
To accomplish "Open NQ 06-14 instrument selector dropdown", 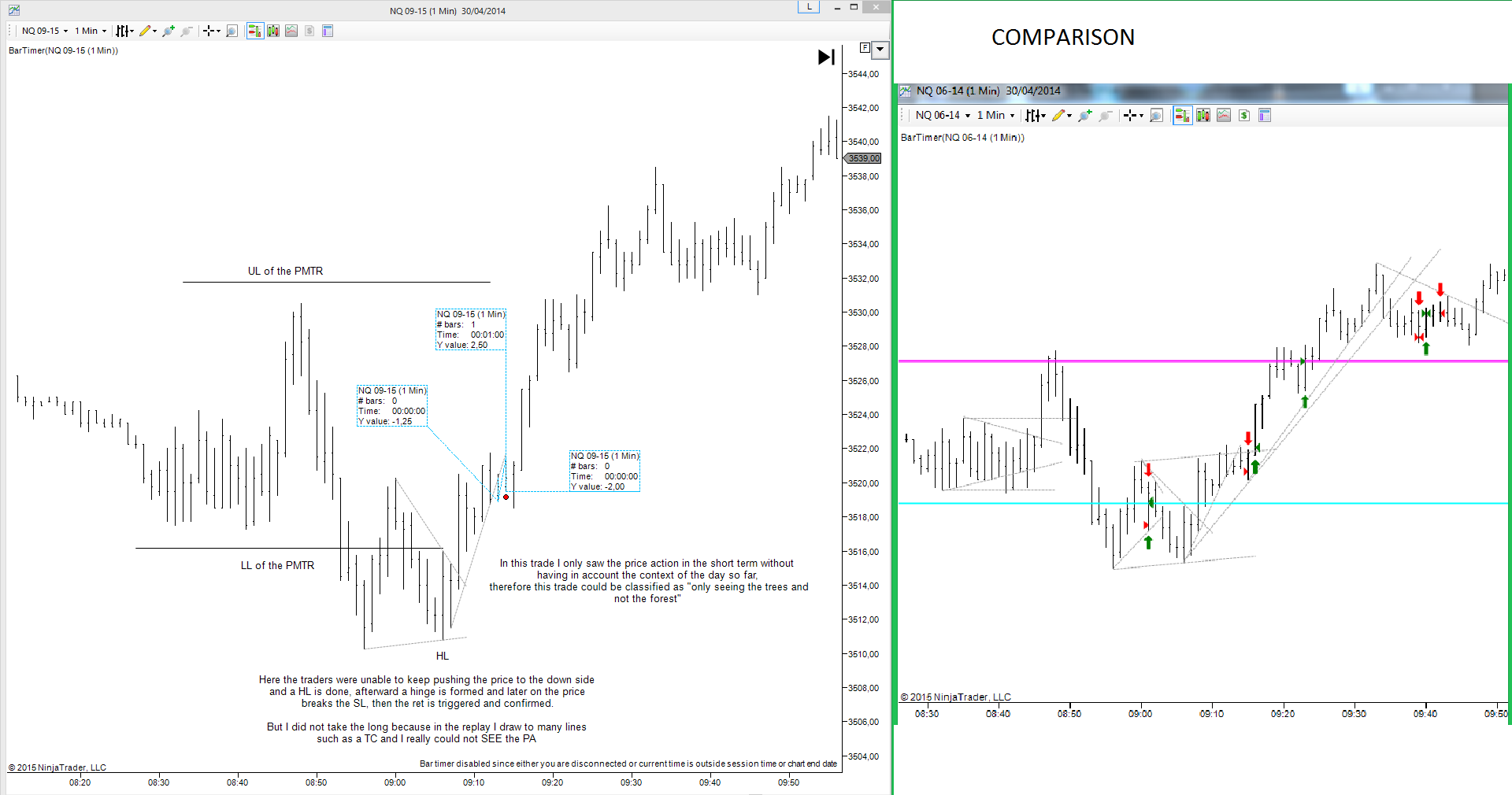I will pos(943,115).
